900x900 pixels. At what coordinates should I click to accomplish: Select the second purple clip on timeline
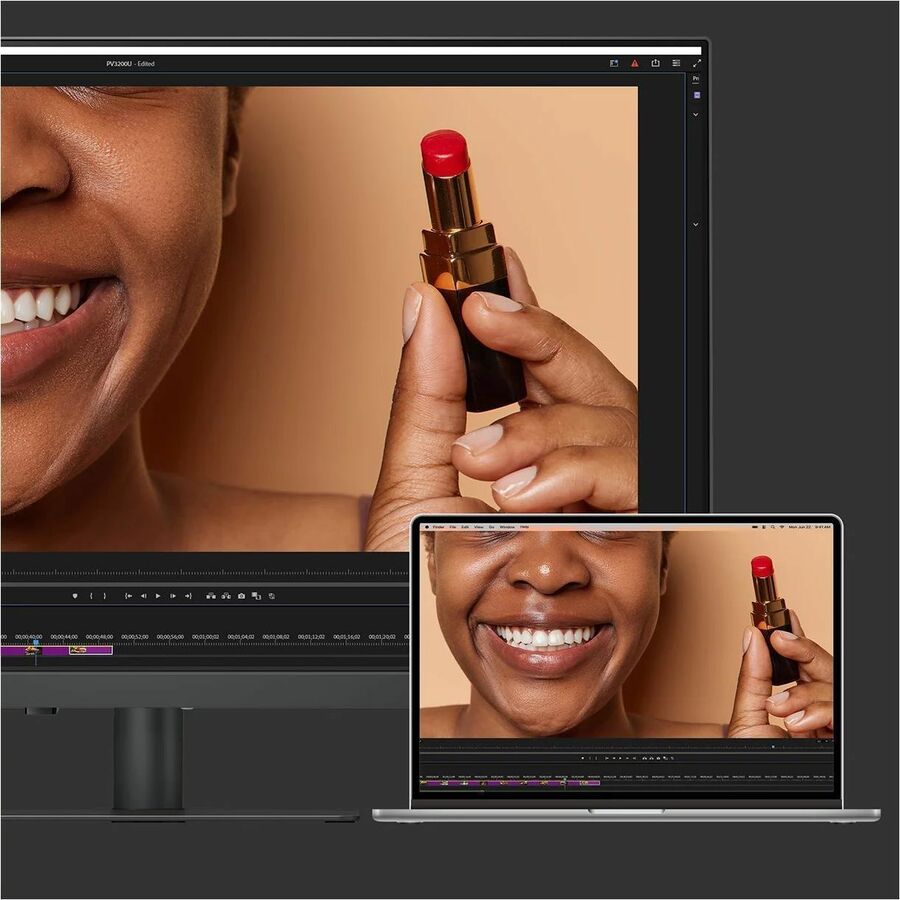coord(91,650)
